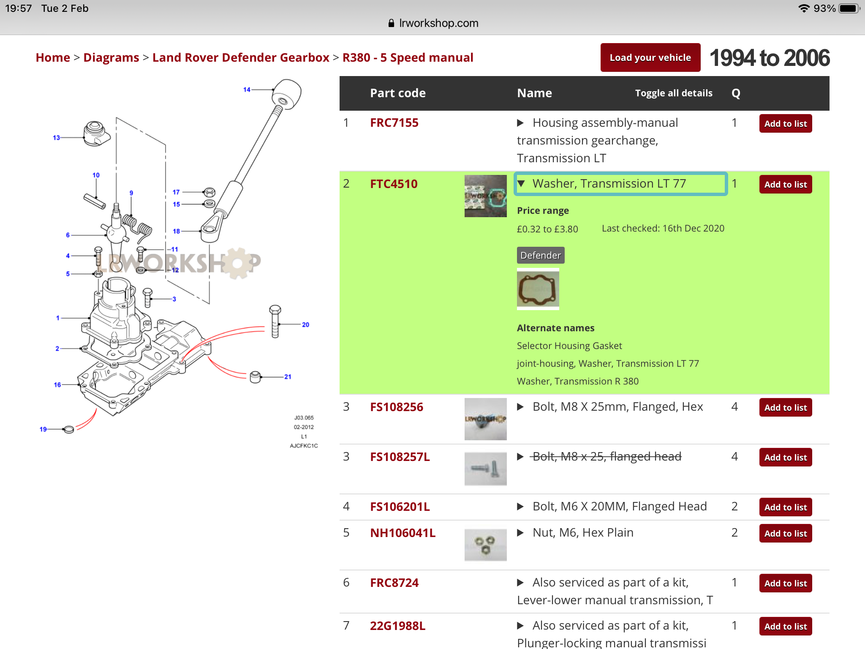Select the '£0.32 to £3.80' price range
The width and height of the screenshot is (865, 649).
pos(547,229)
